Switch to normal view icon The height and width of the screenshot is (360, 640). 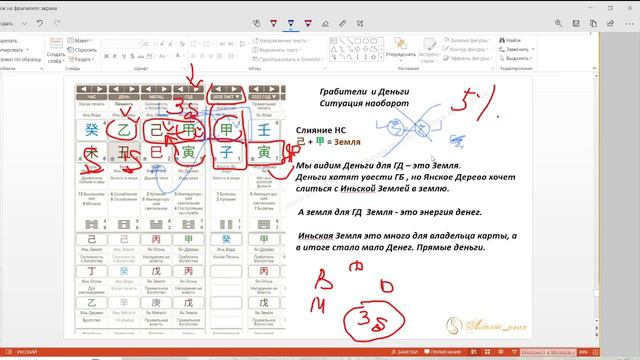(x=473, y=352)
